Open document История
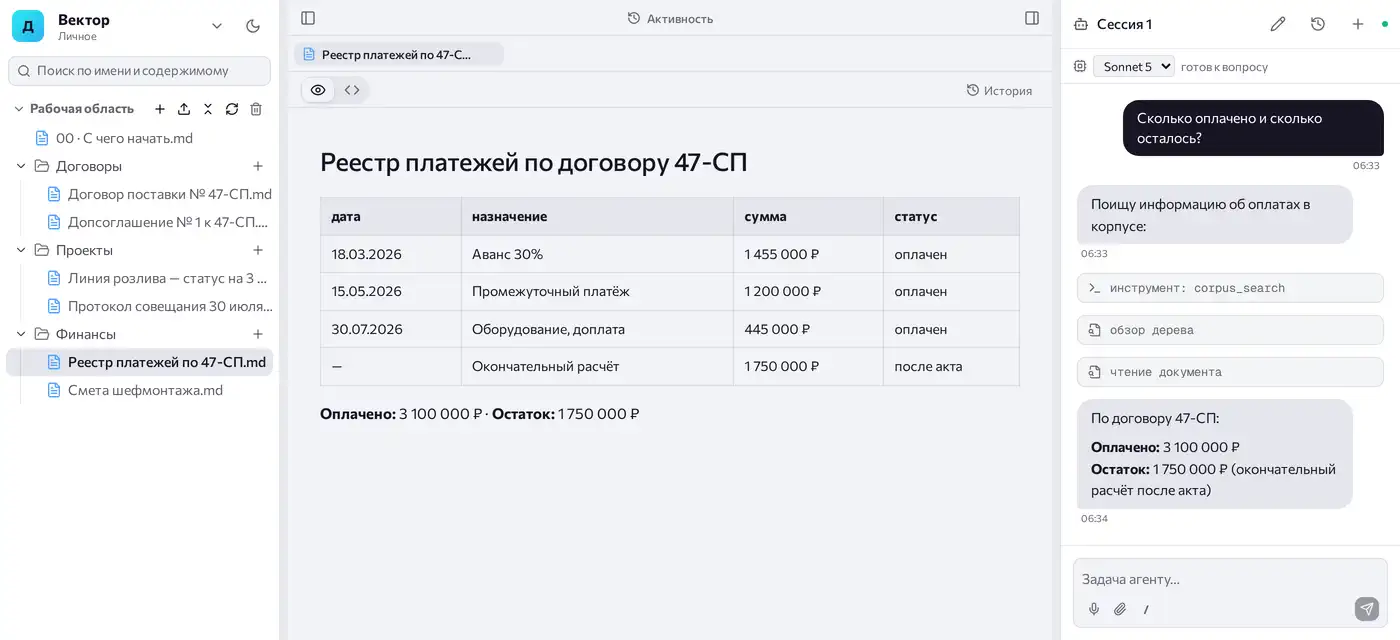 (x=999, y=90)
